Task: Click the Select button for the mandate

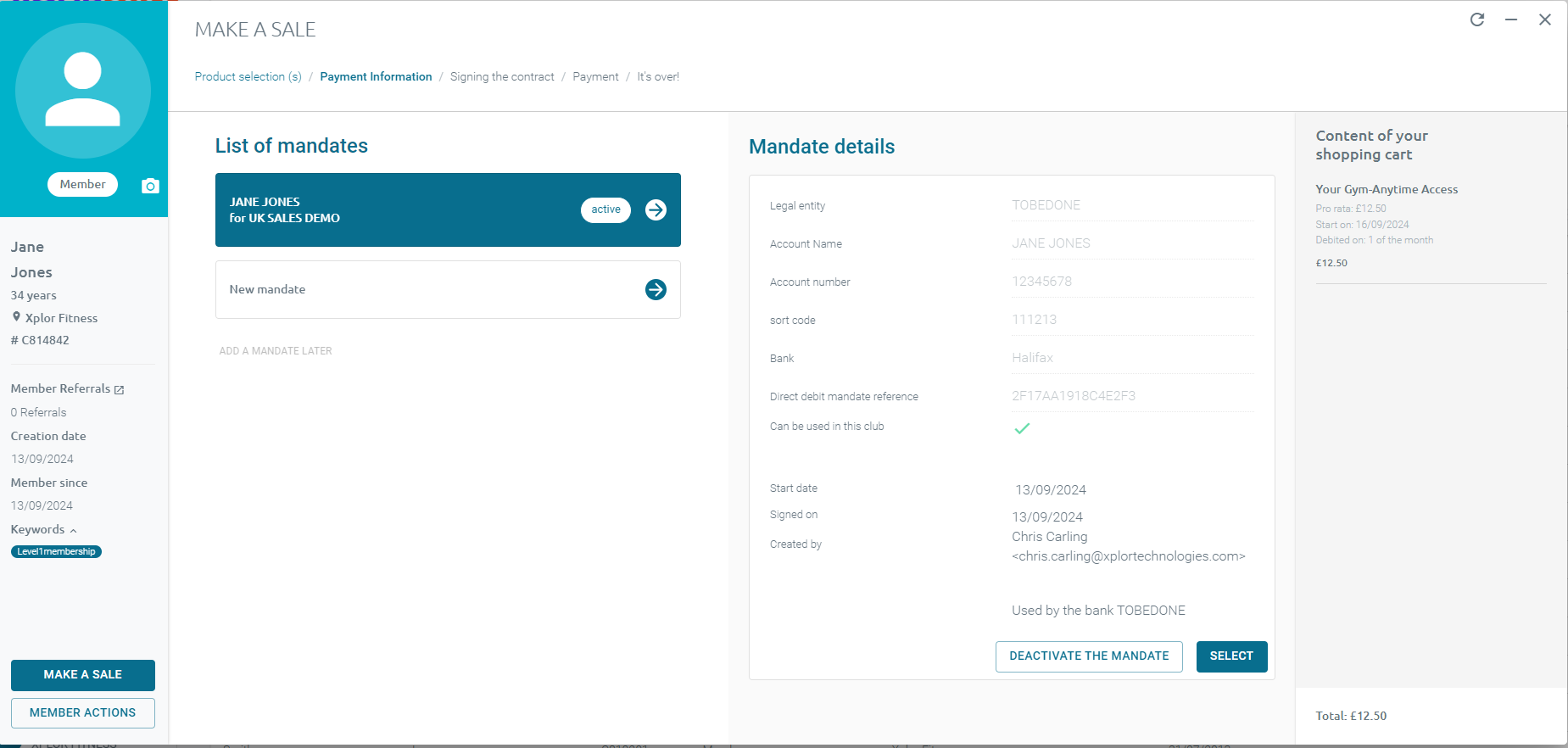Action: pos(1231,656)
